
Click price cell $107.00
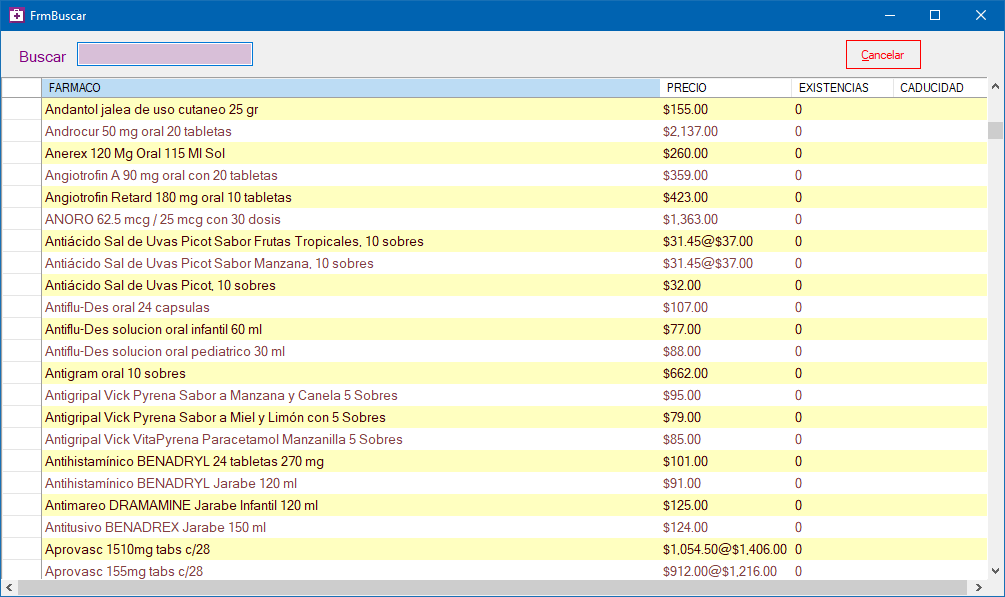pos(726,308)
